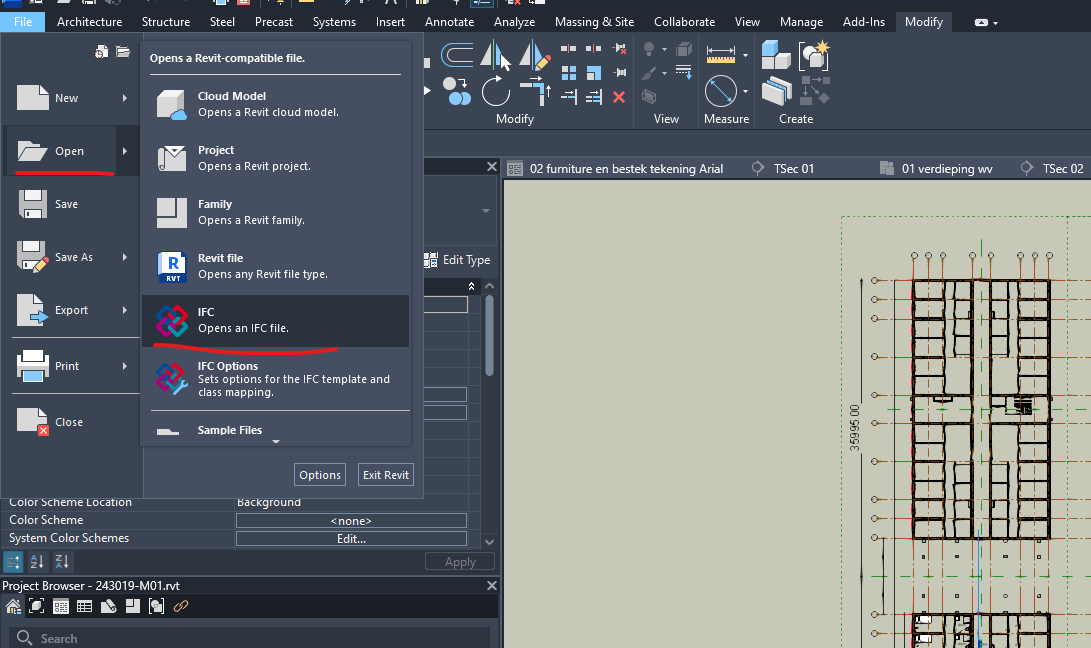This screenshot has height=648, width=1091.
Task: Select the Mirror Pick Axis tool
Action: click(x=493, y=56)
